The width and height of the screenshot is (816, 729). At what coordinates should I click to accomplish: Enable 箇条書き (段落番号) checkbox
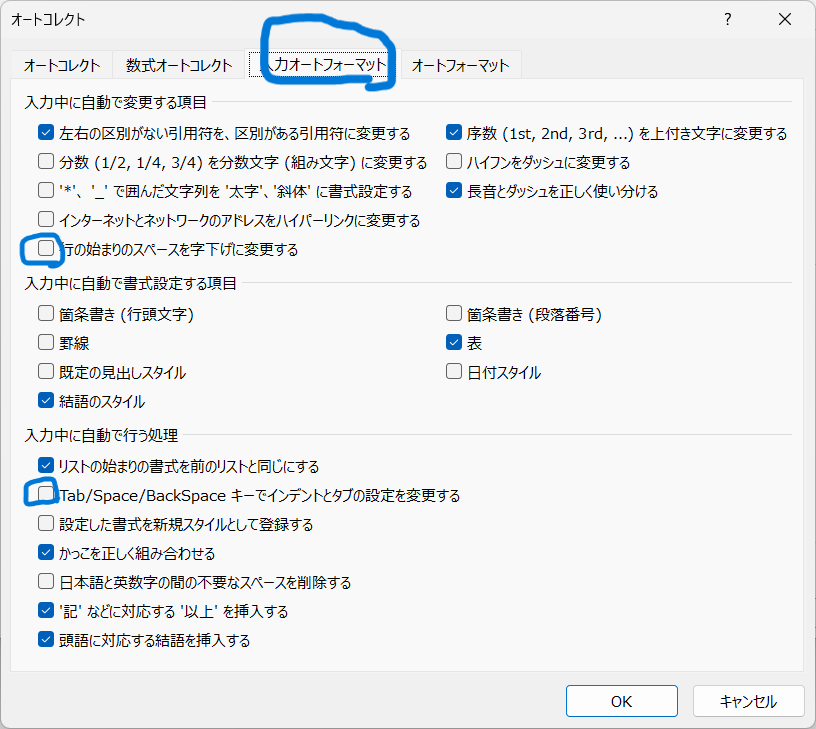click(454, 314)
